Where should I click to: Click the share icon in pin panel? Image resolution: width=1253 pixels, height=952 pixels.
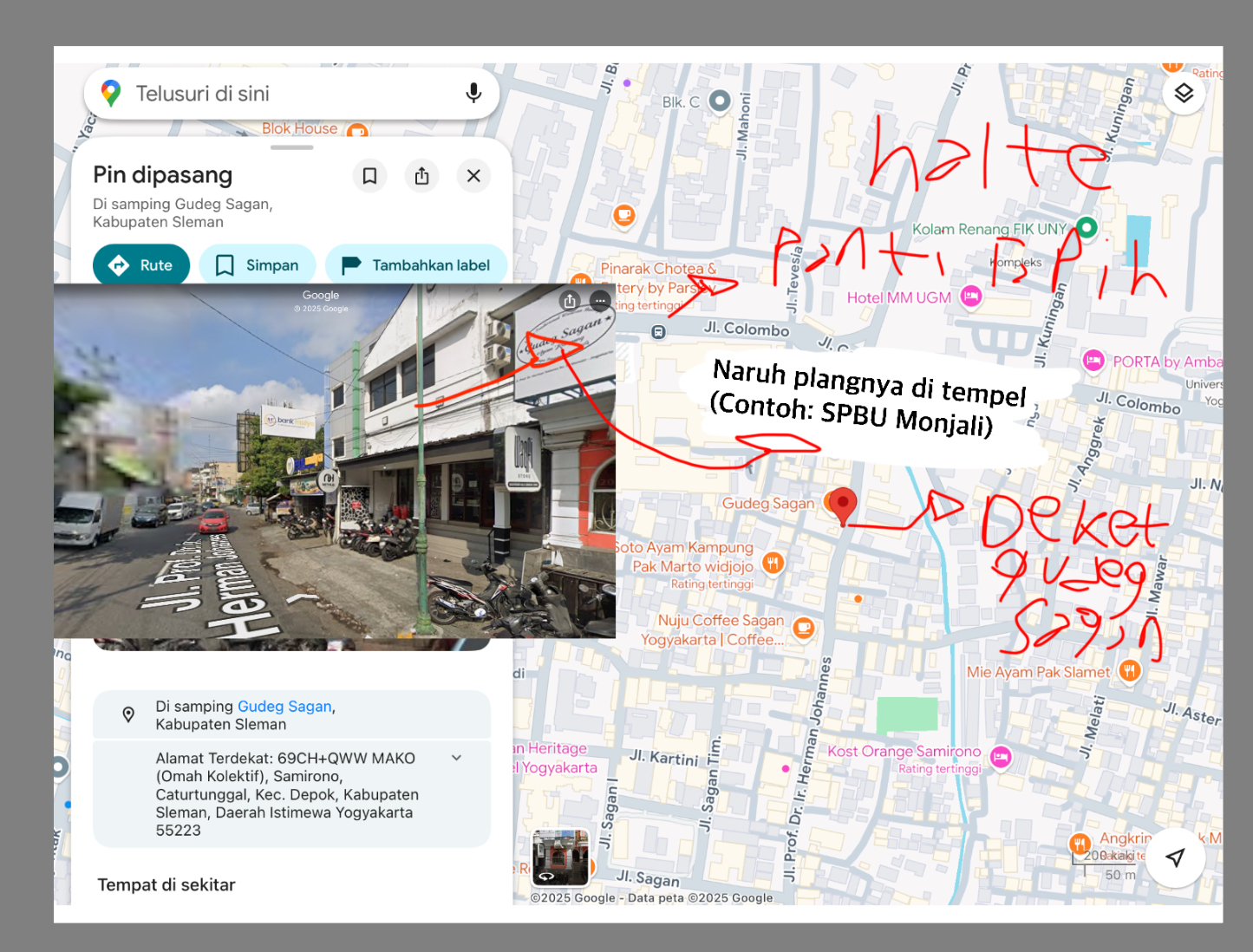coord(421,176)
